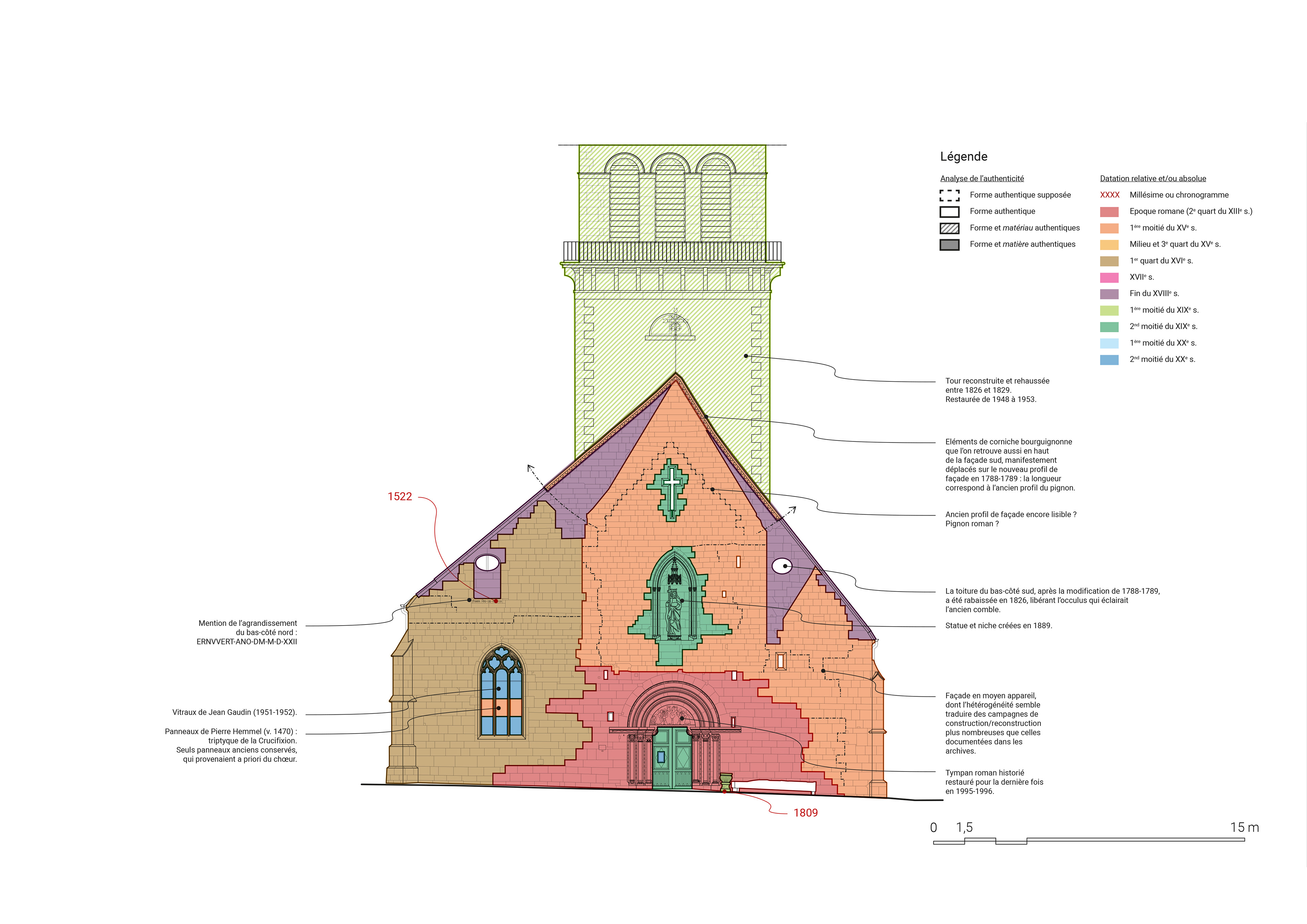The height and width of the screenshot is (924, 1307).
Task: Select the 'Epoque romane' red color swatch
Action: click(x=1109, y=212)
